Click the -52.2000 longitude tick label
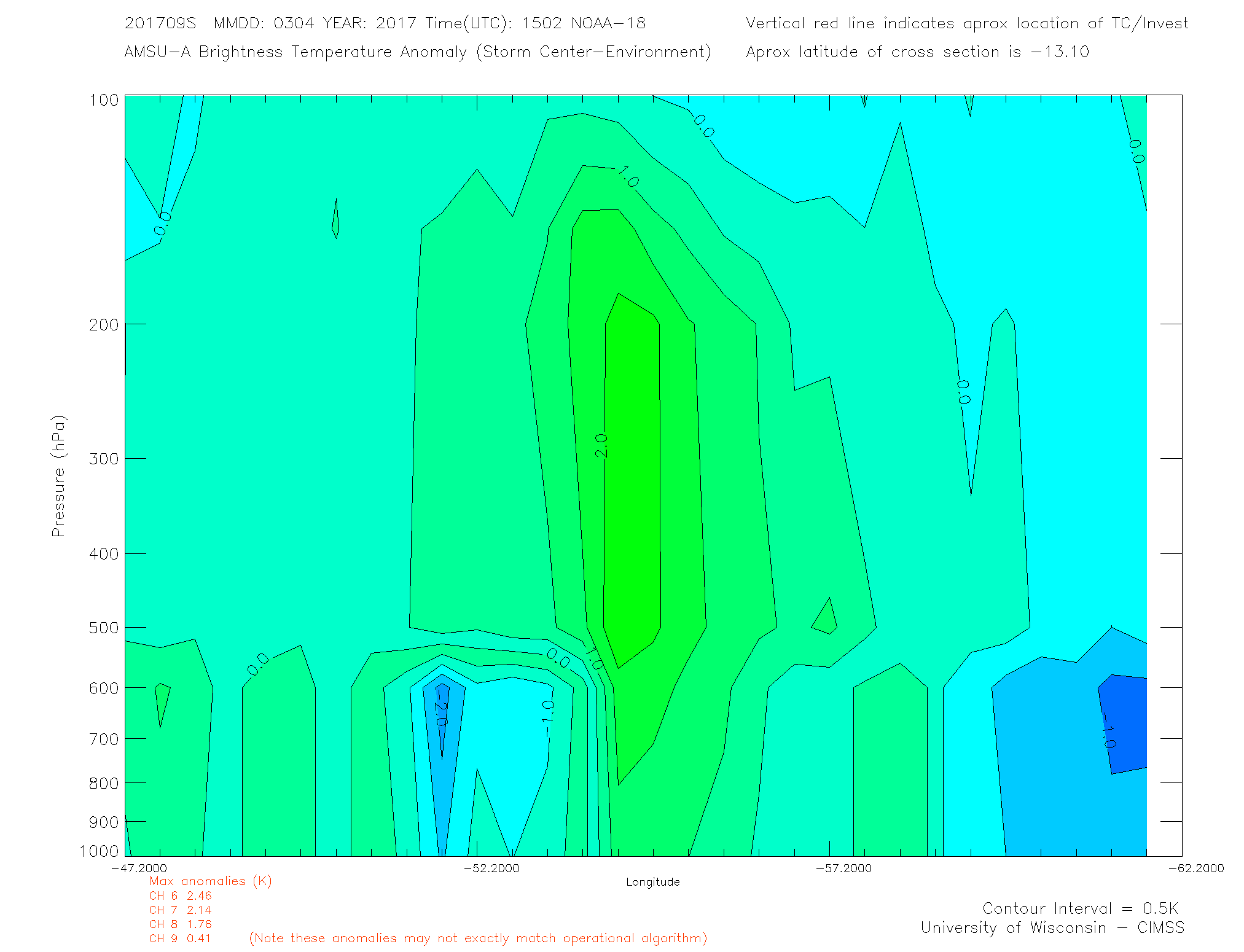Screen dimensions: 1244x952 [491, 868]
